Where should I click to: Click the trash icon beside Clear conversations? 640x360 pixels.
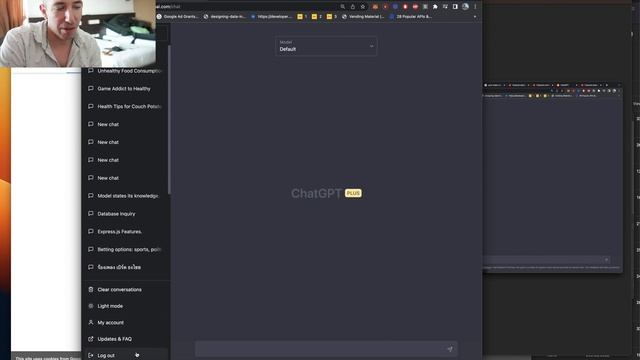[91, 289]
